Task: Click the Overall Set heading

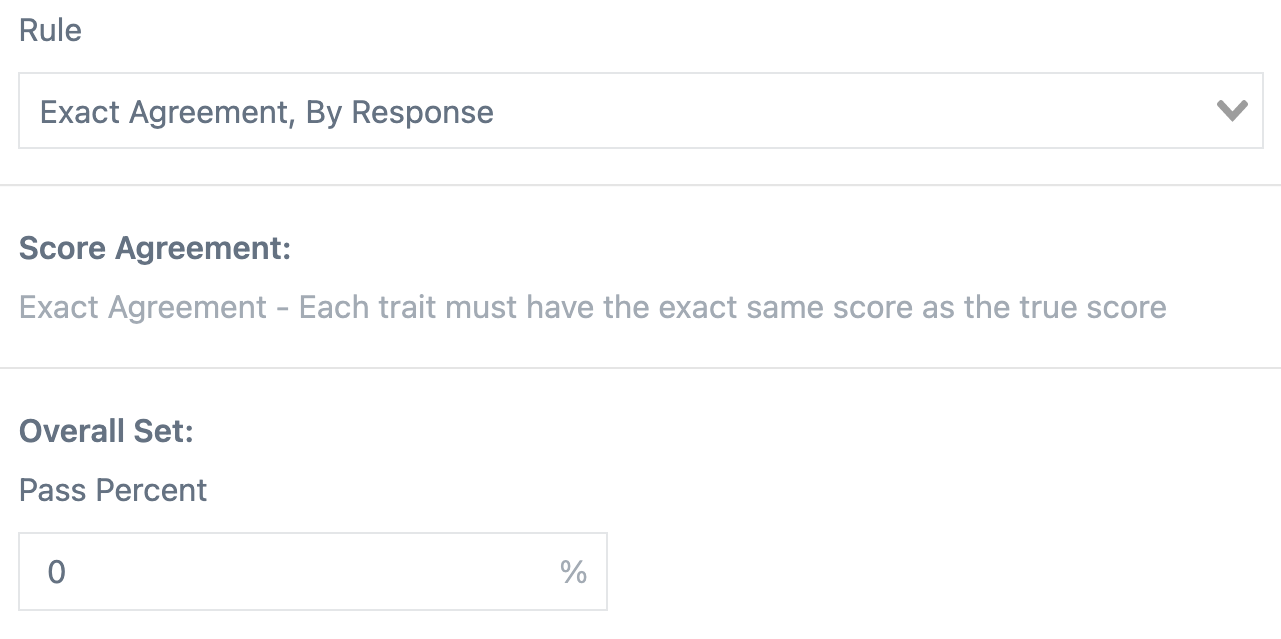Action: pos(106,431)
